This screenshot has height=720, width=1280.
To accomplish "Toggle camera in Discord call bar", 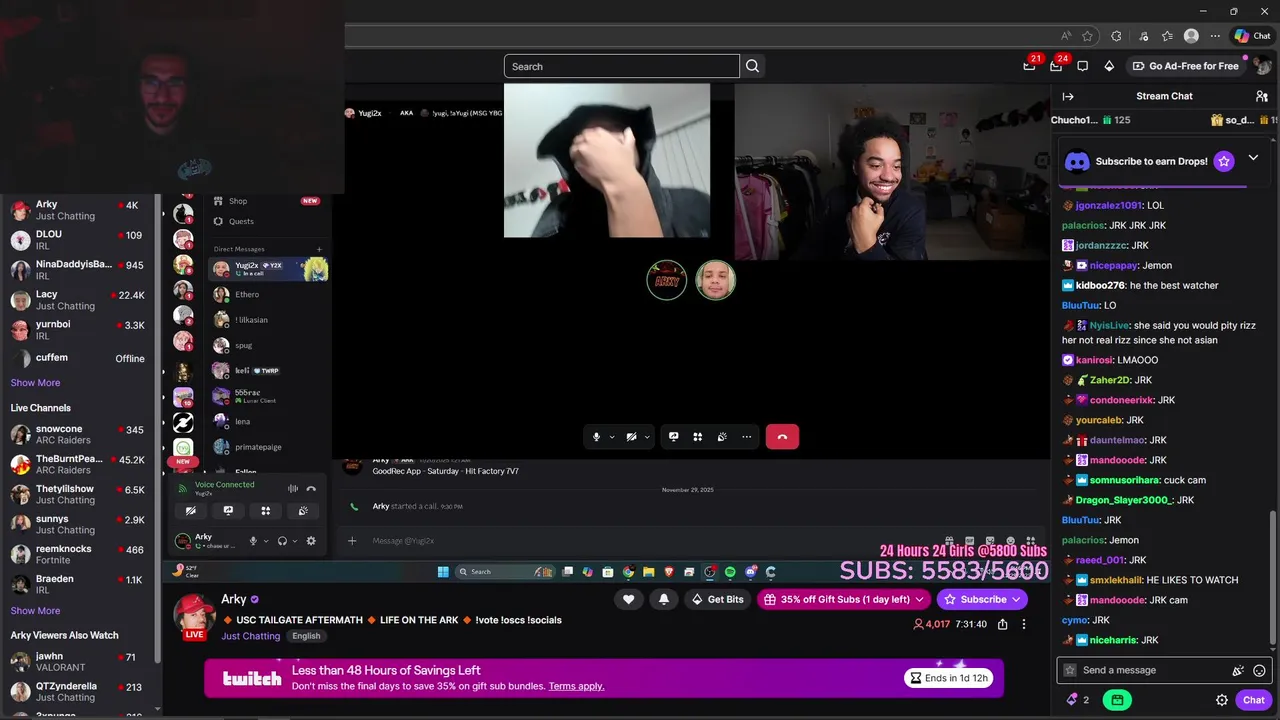I will pos(631,437).
